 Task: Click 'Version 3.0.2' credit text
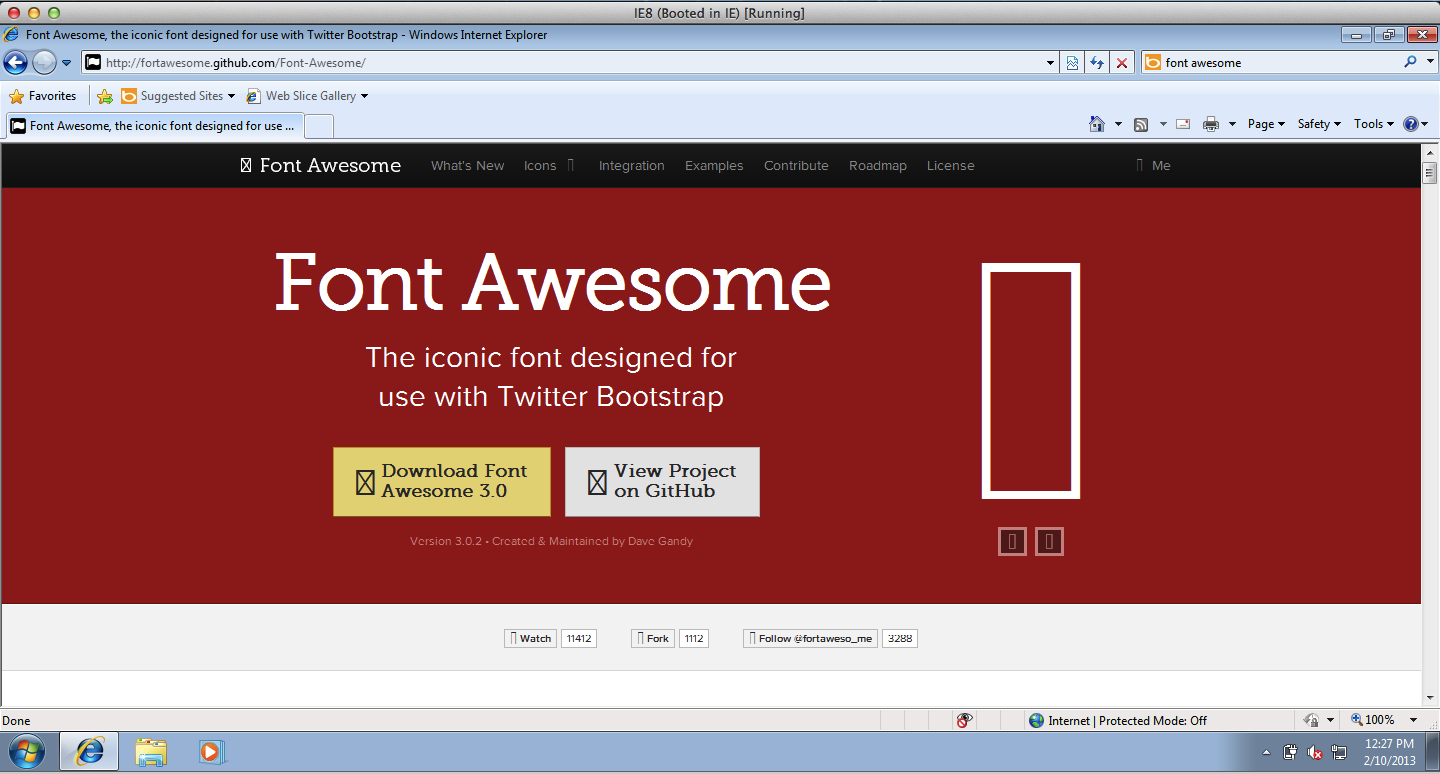click(446, 541)
